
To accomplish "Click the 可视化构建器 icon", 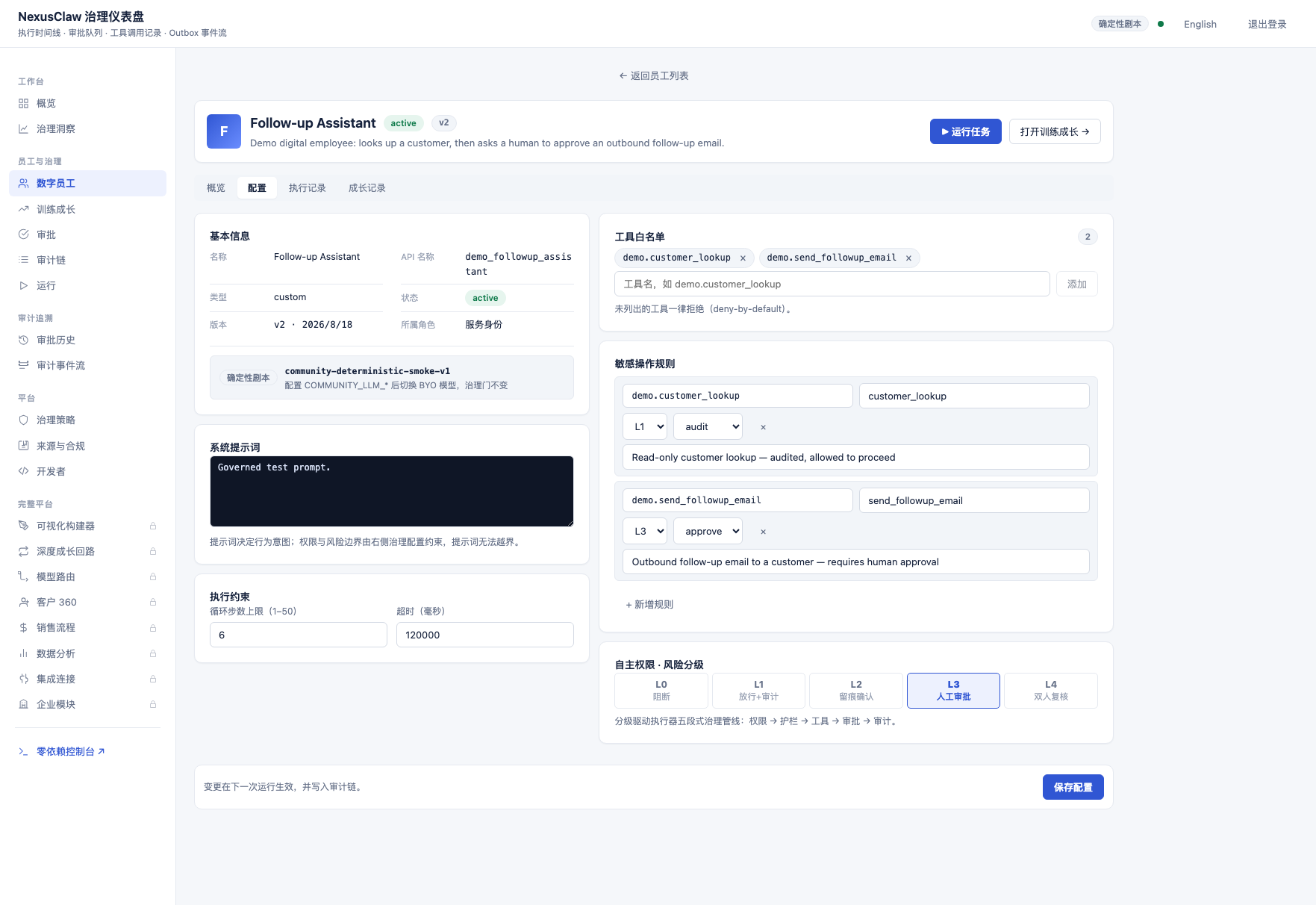I will point(23,526).
